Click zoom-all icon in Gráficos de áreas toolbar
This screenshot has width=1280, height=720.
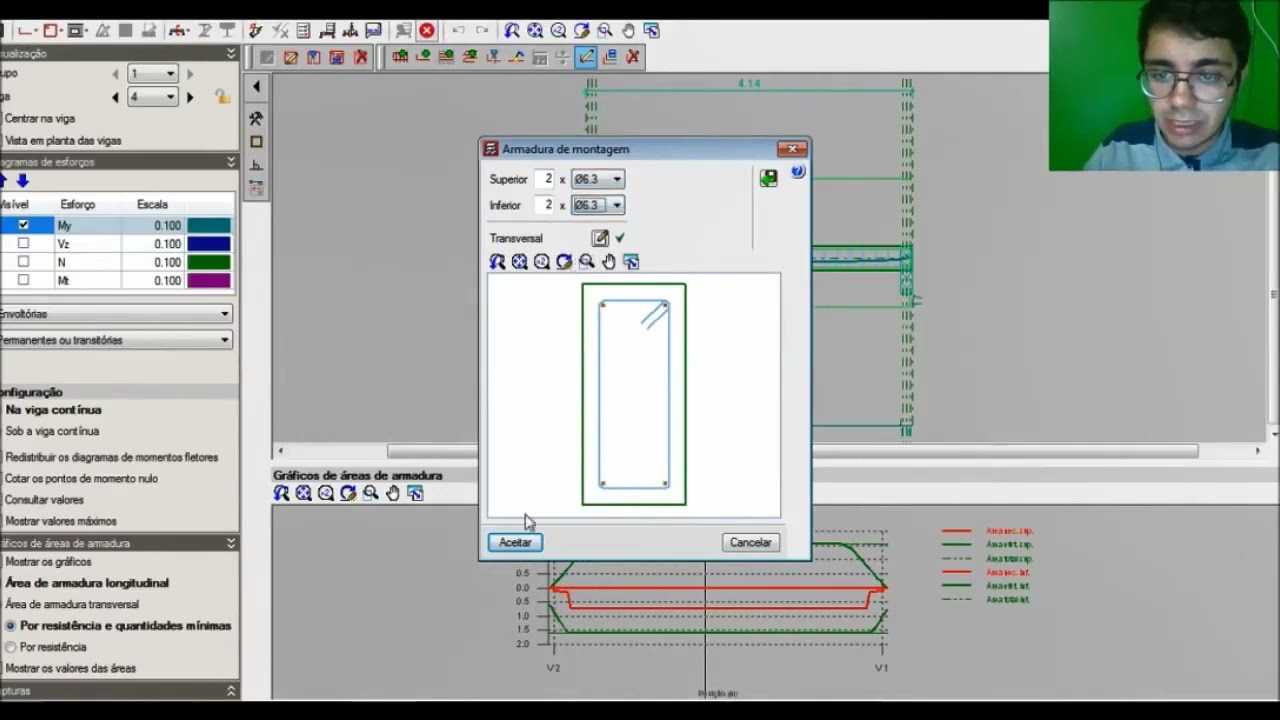pyautogui.click(x=303, y=493)
